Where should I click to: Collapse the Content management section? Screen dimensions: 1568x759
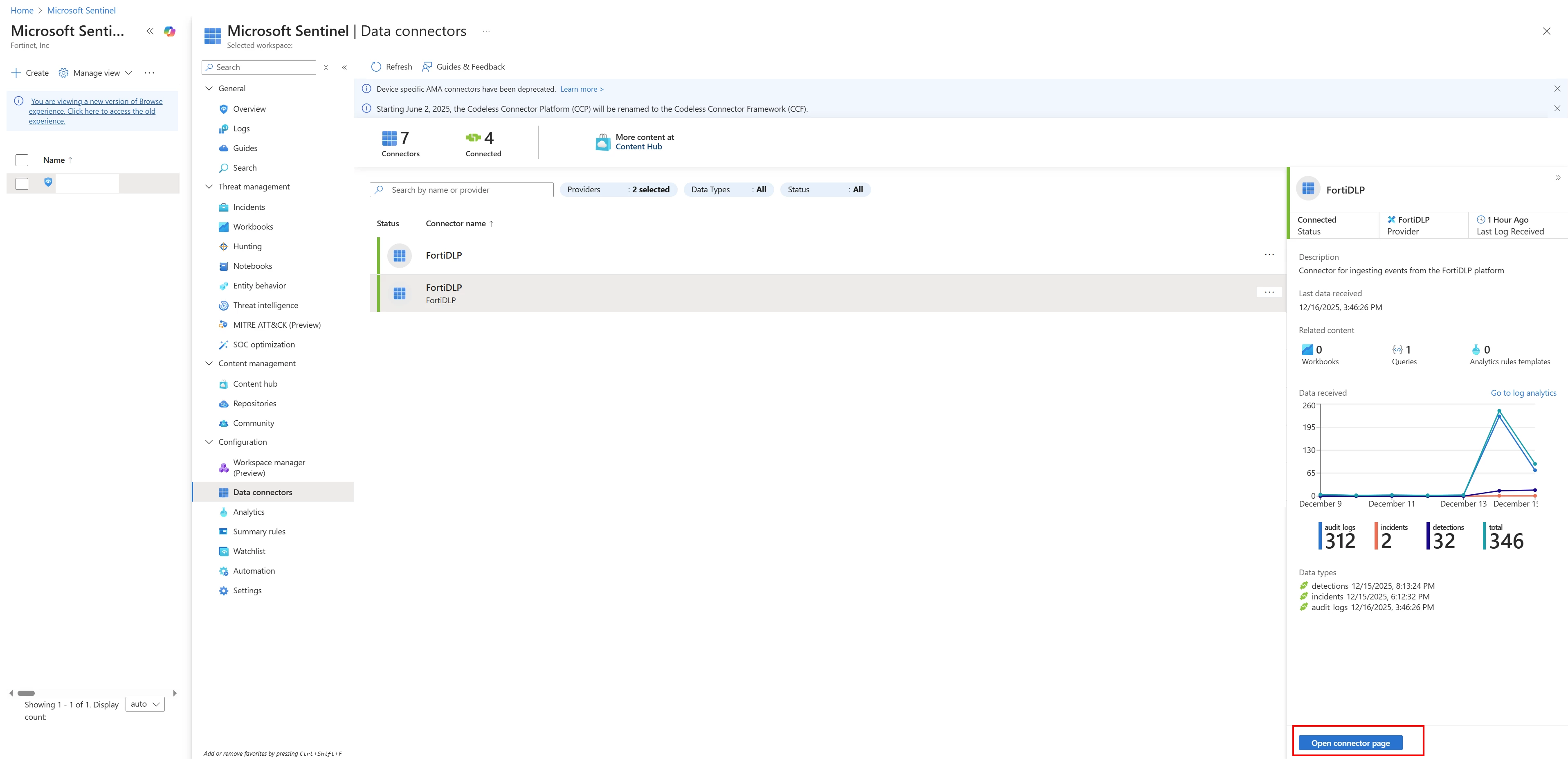[209, 364]
